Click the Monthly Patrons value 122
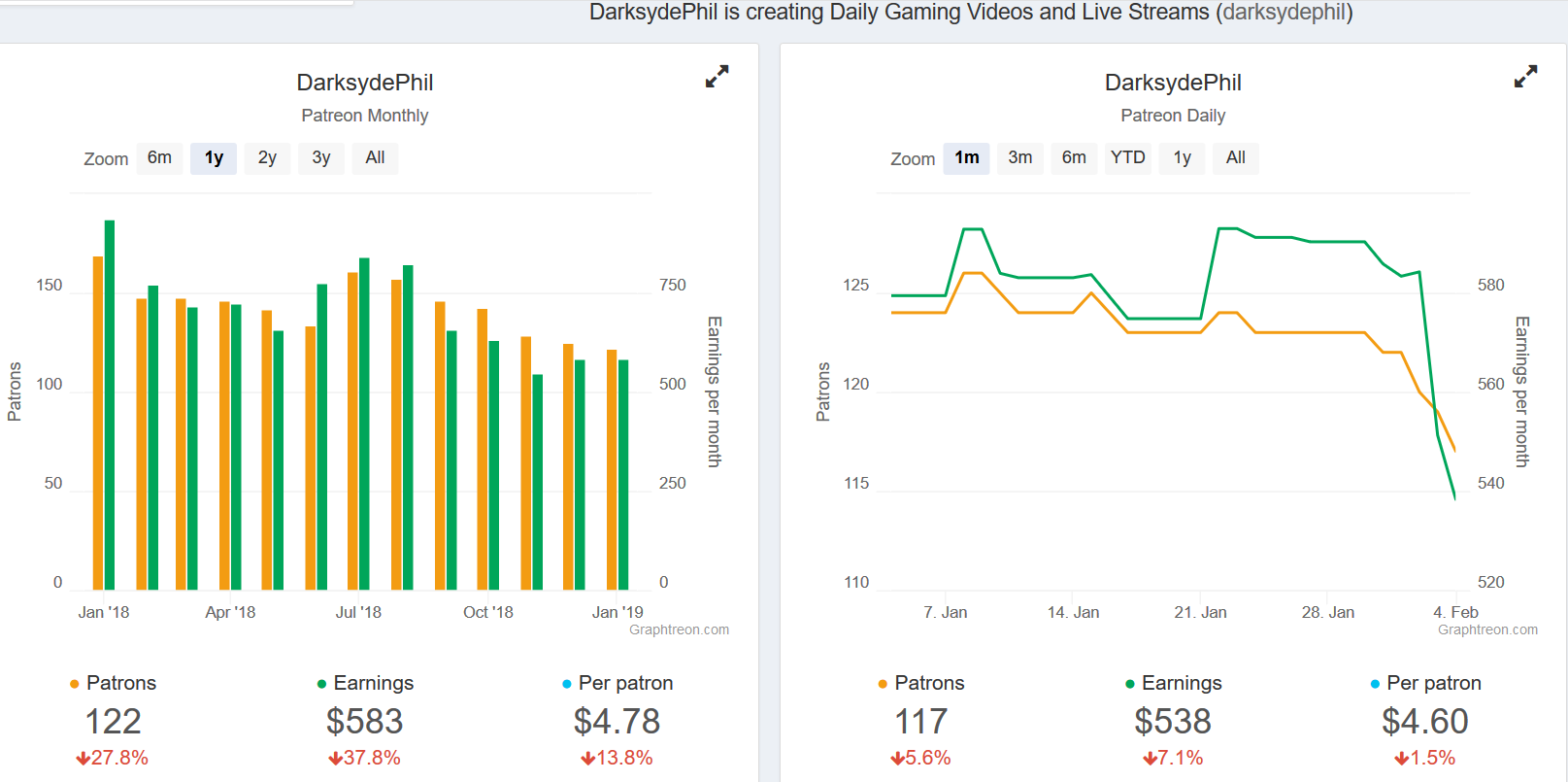 pos(113,722)
